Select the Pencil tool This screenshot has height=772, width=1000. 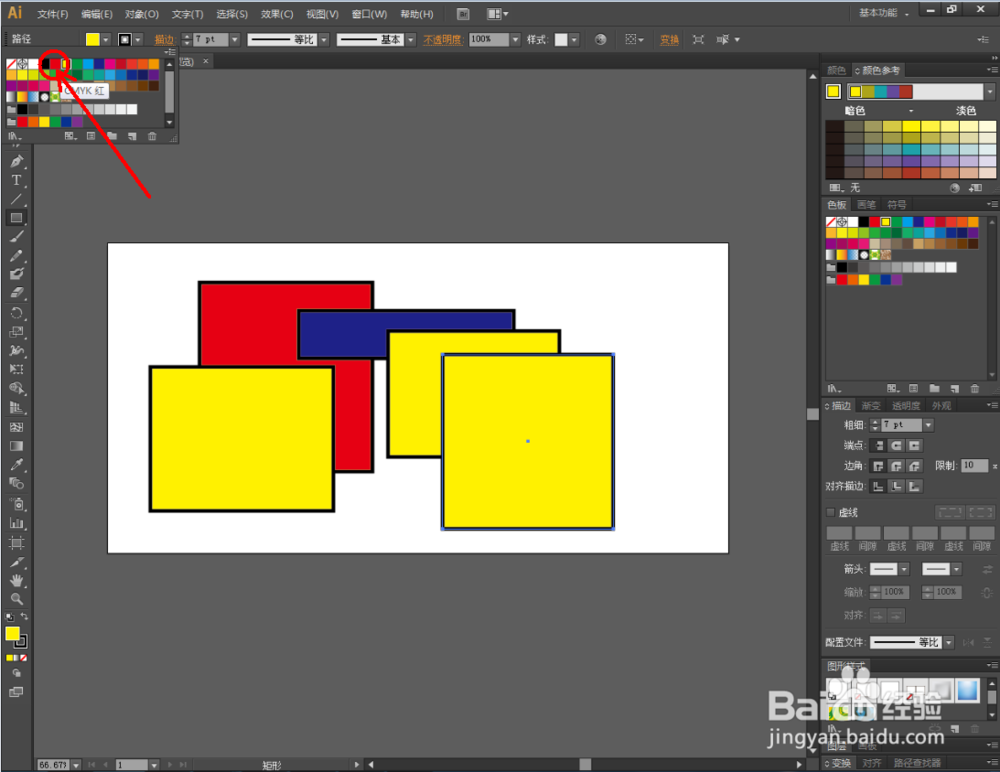(x=17, y=256)
